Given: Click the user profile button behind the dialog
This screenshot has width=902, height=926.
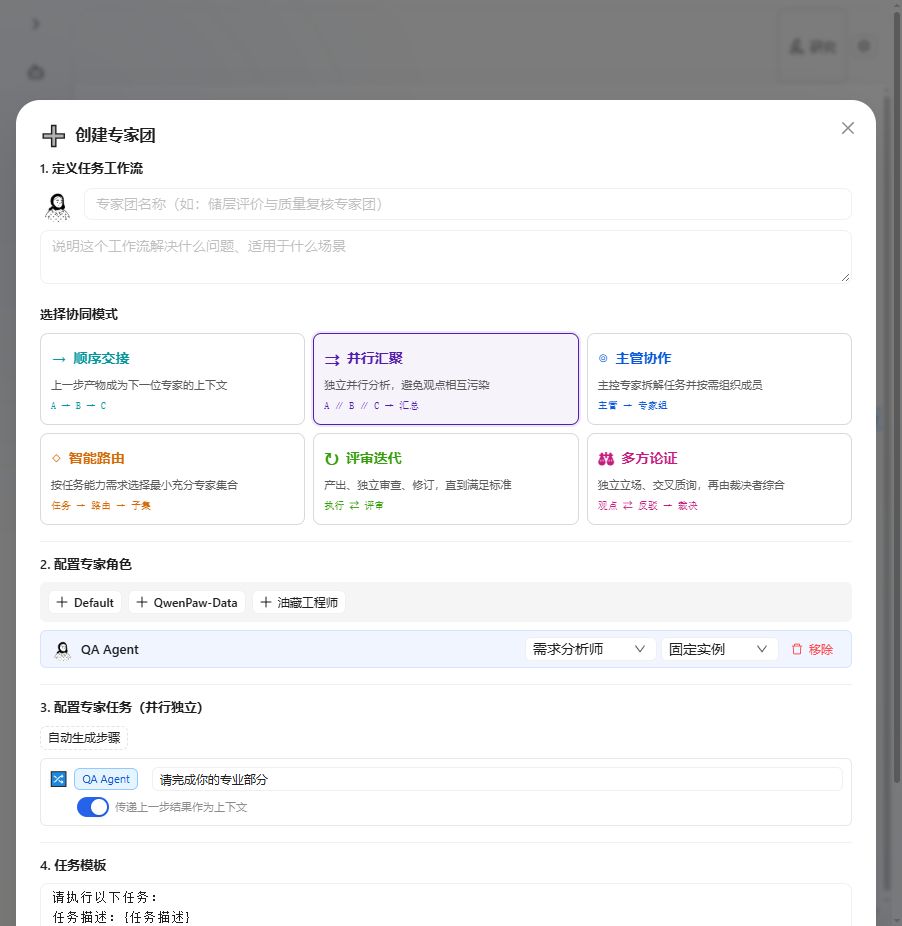Looking at the screenshot, I should click(x=812, y=46).
